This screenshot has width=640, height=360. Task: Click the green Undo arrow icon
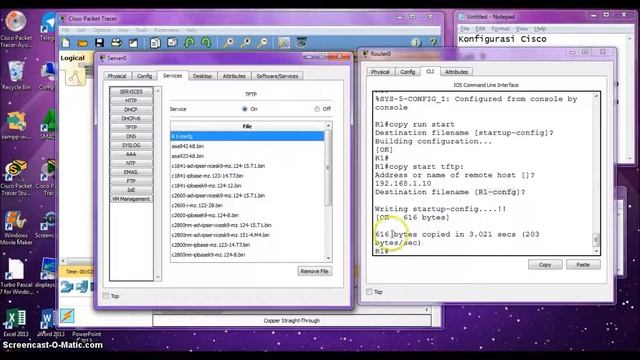pyautogui.click(x=189, y=42)
